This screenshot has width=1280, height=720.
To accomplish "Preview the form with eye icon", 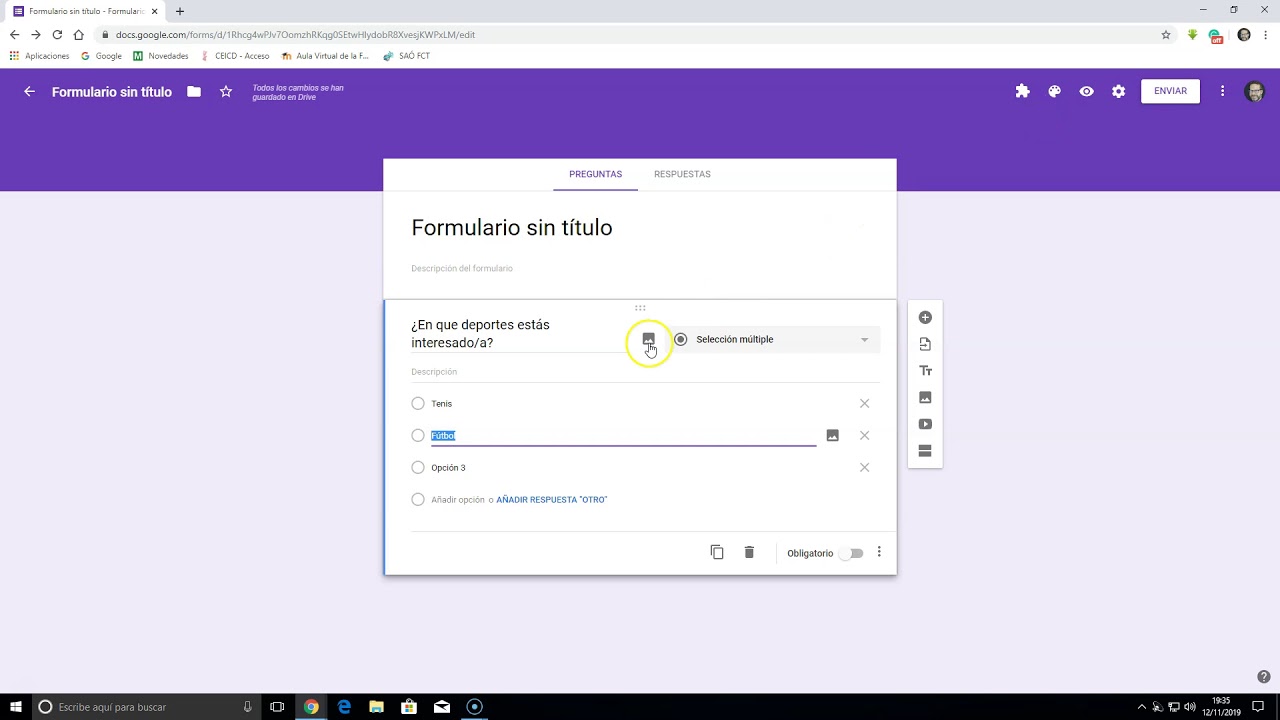I will pos(1086,91).
